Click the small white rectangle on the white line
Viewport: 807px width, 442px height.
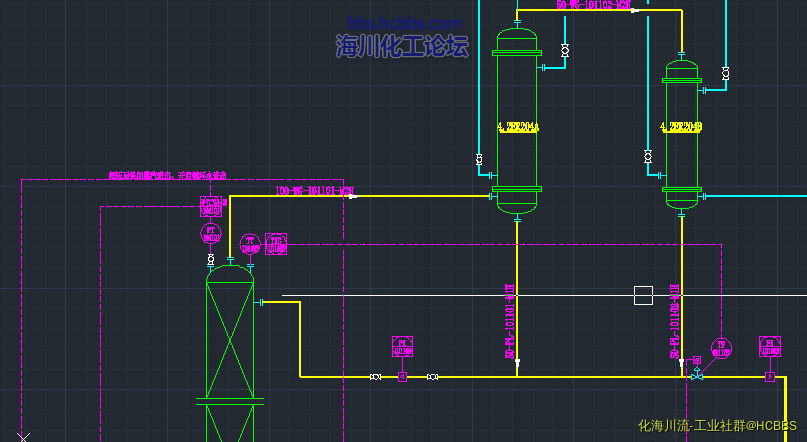pos(643,295)
